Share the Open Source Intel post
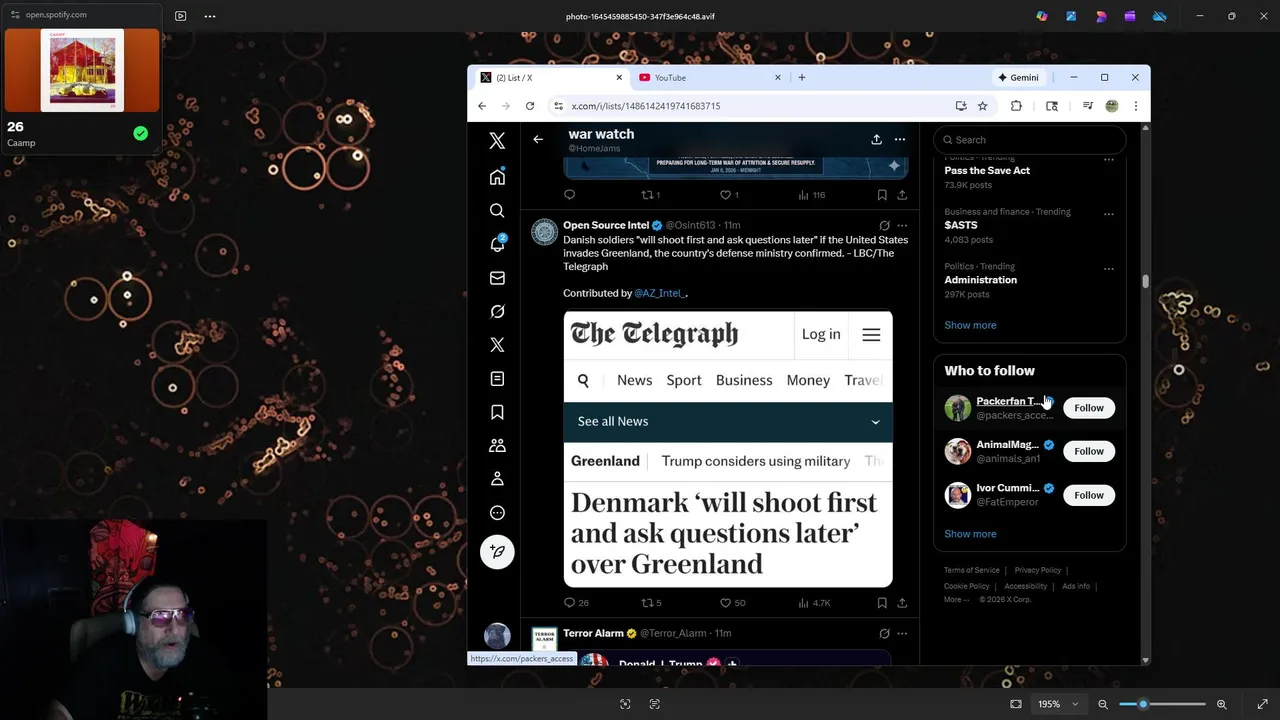The height and width of the screenshot is (720, 1280). click(902, 603)
